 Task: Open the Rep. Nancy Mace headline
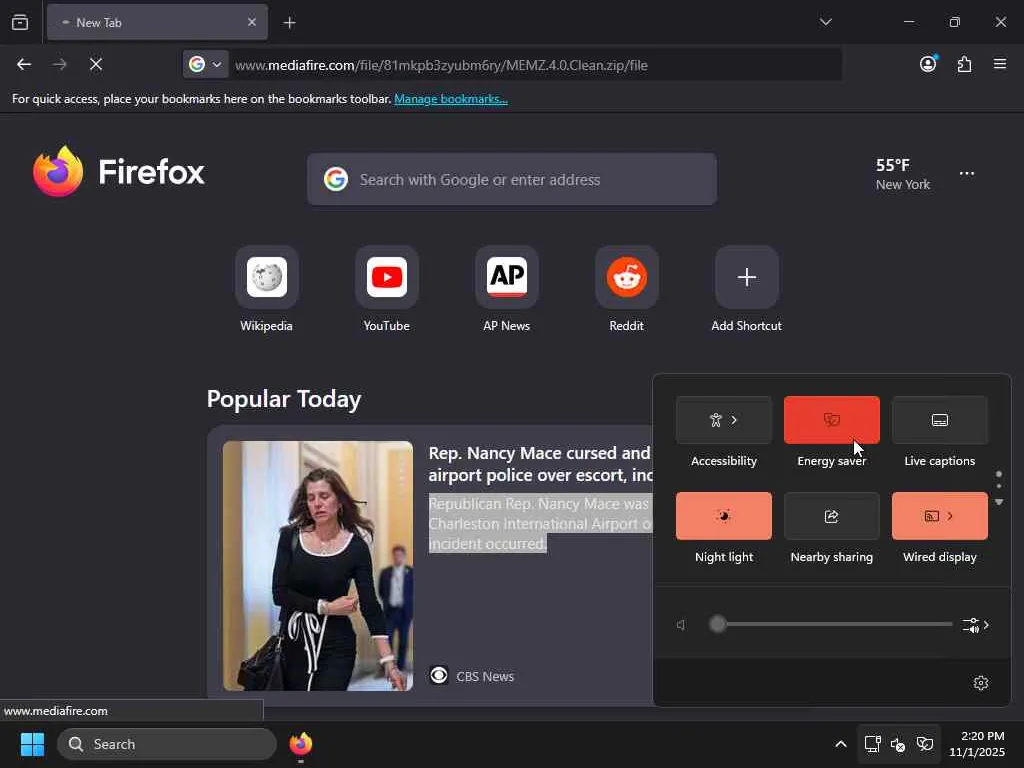[540, 464]
